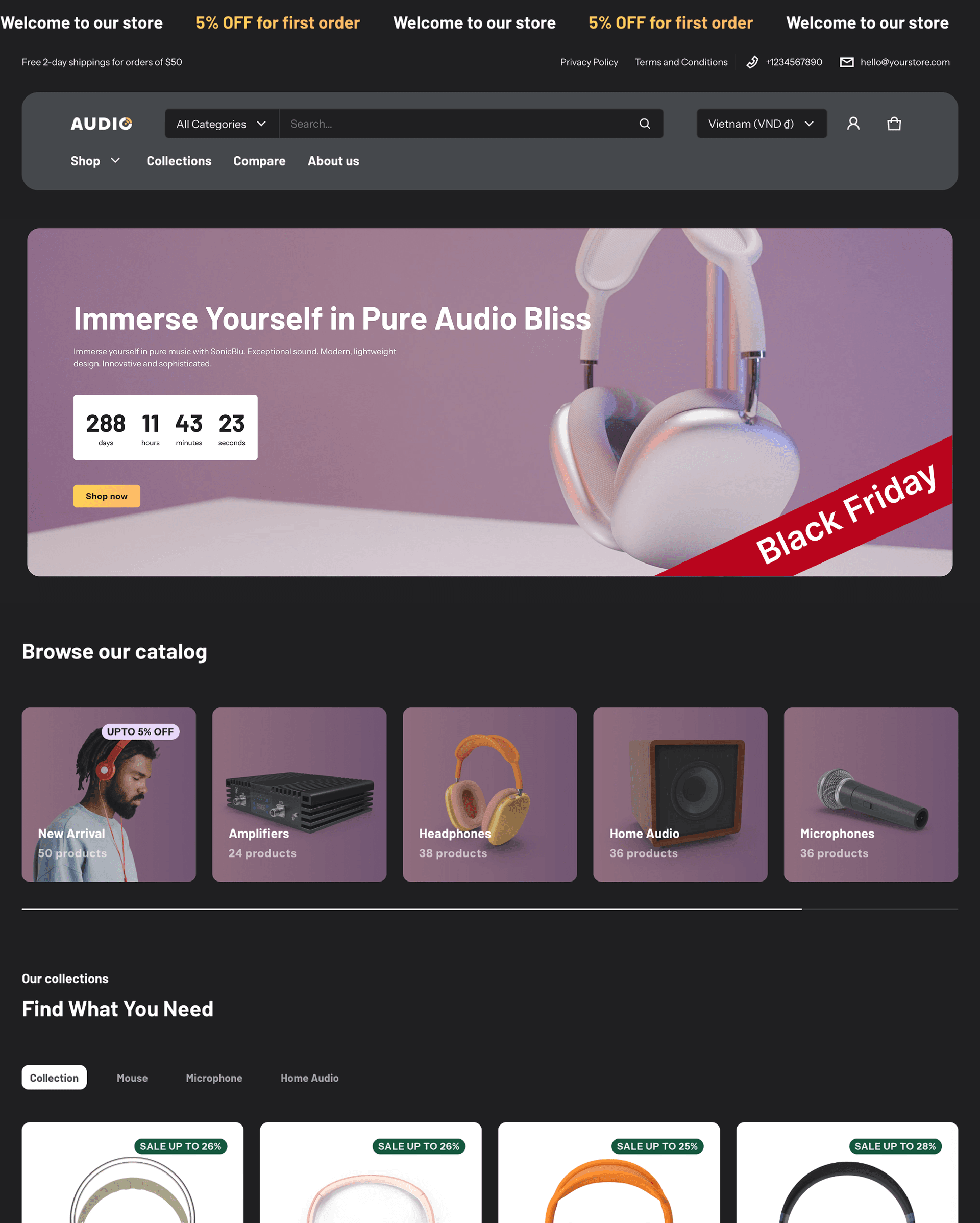Click the search magnifier icon

pos(645,124)
